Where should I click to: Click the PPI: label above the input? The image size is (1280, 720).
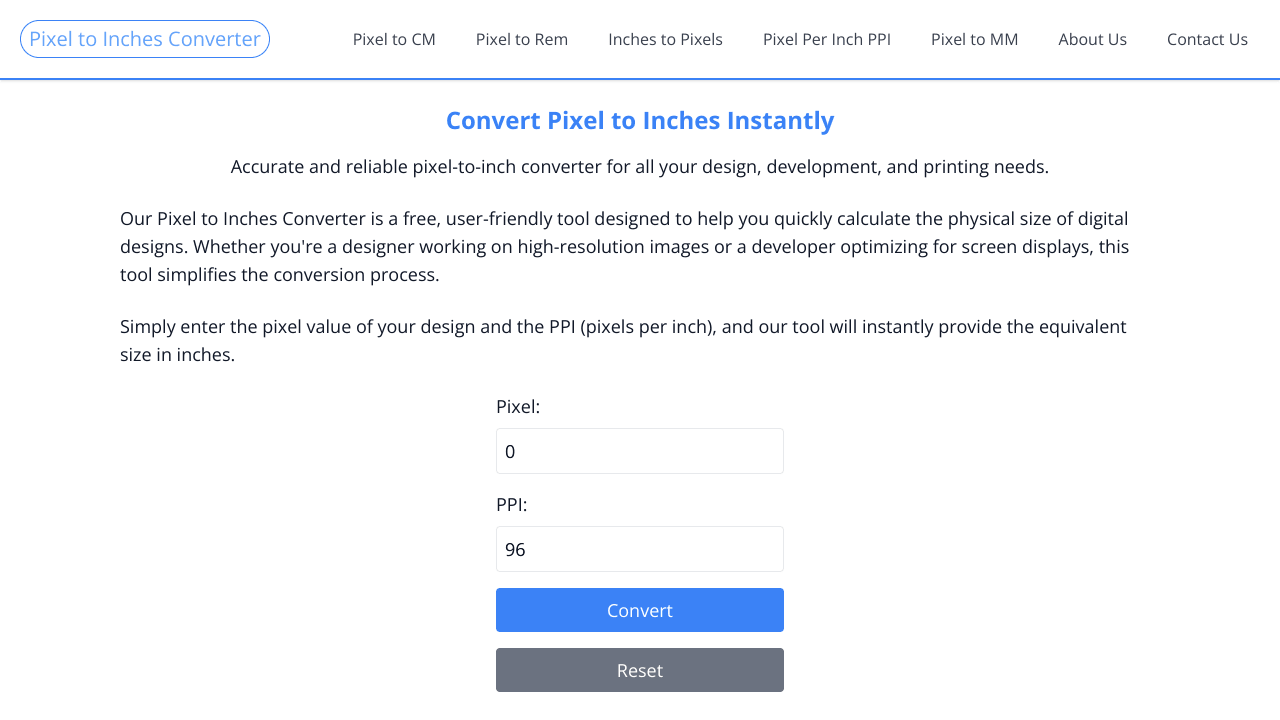[511, 504]
